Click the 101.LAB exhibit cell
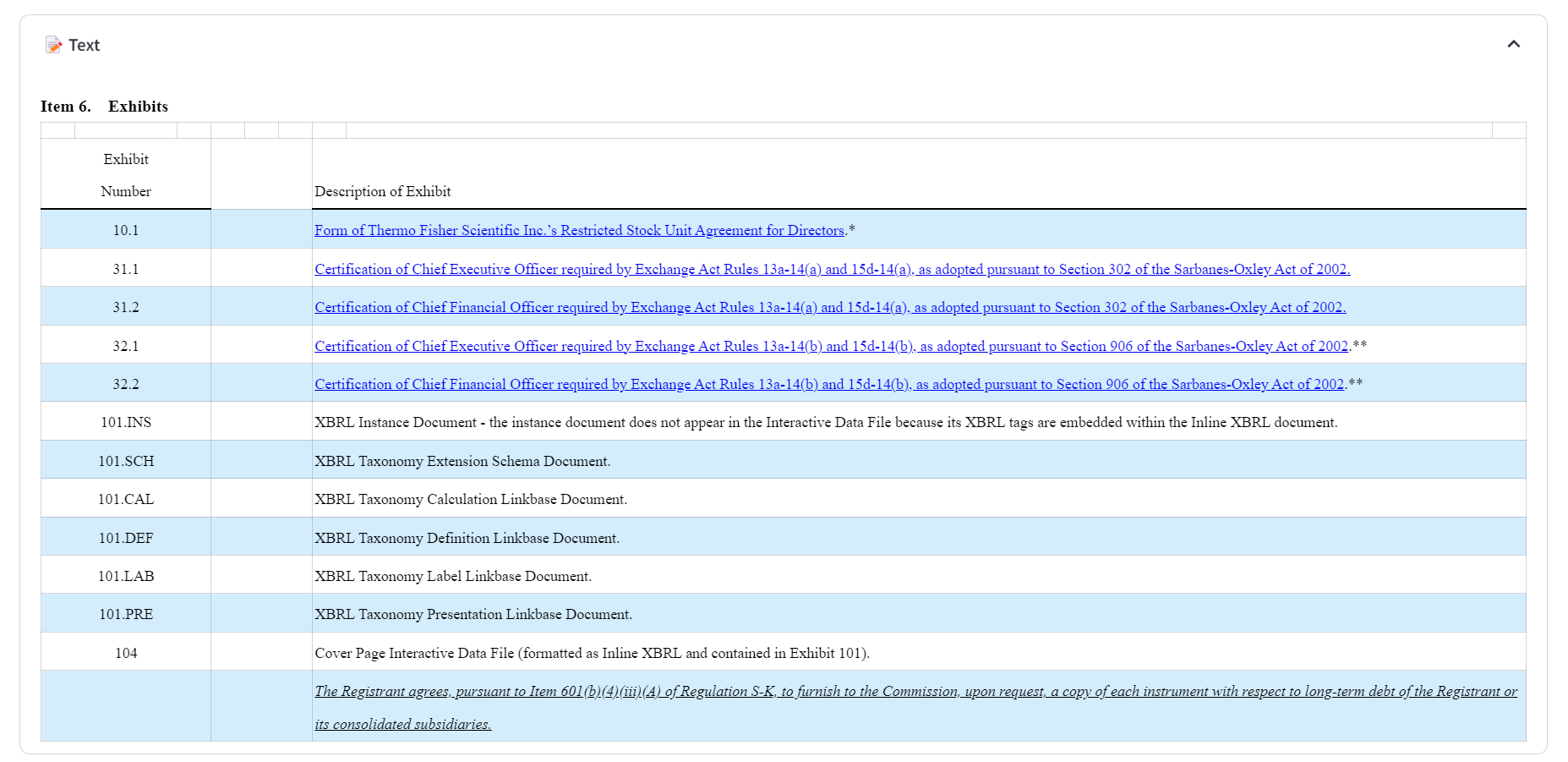 tap(126, 575)
